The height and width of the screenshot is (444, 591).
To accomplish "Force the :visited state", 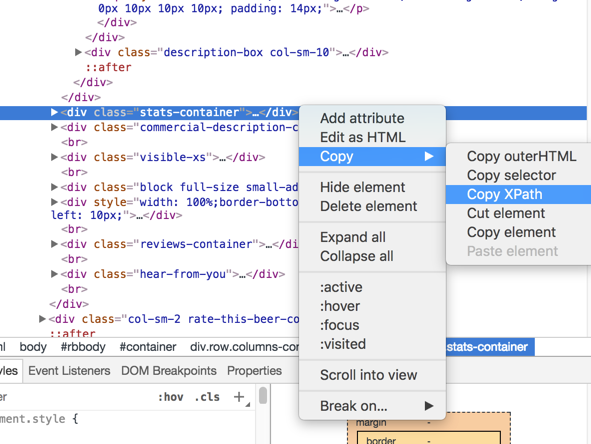I will pos(372,344).
